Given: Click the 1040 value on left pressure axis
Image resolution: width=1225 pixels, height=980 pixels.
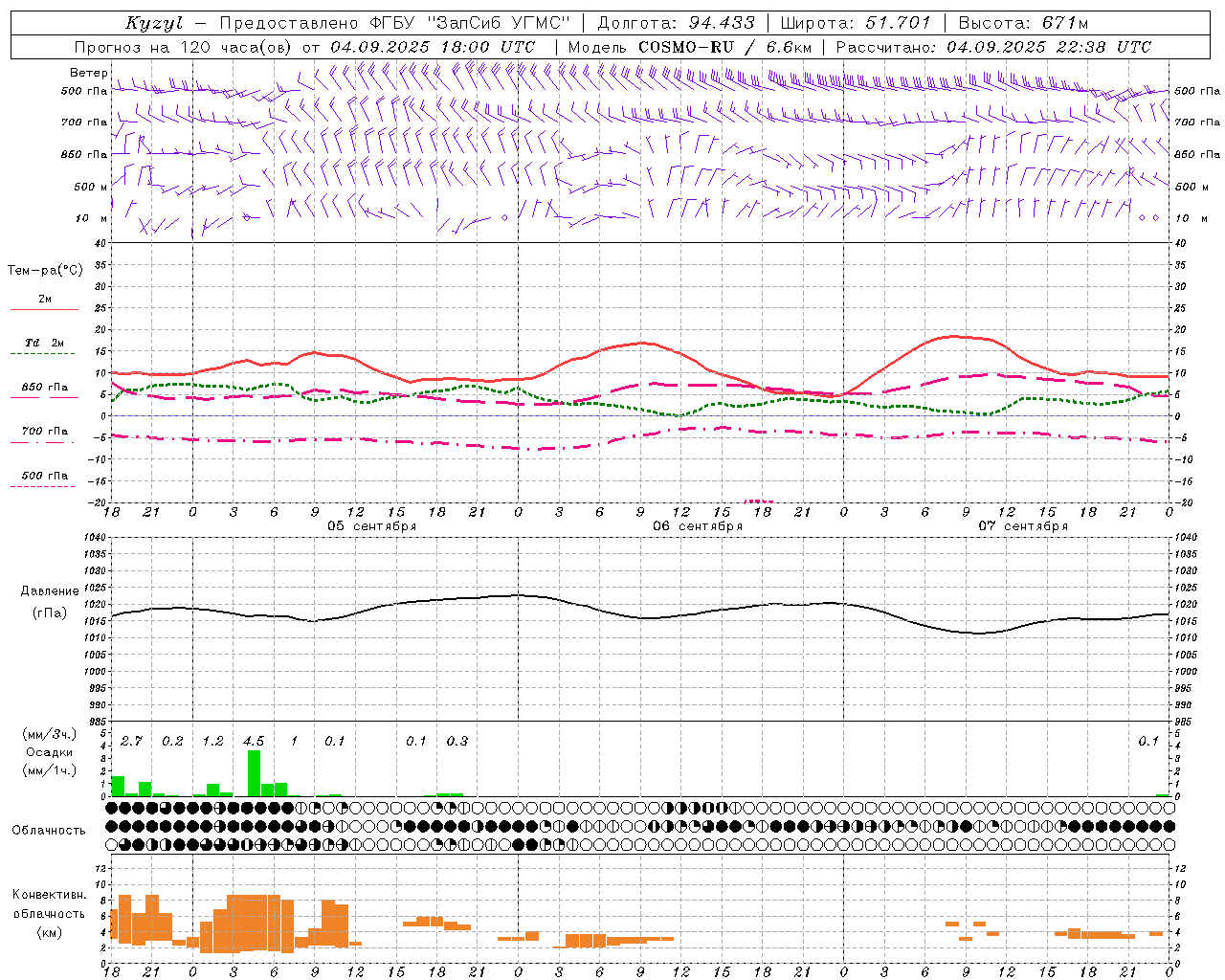Looking at the screenshot, I should [94, 538].
